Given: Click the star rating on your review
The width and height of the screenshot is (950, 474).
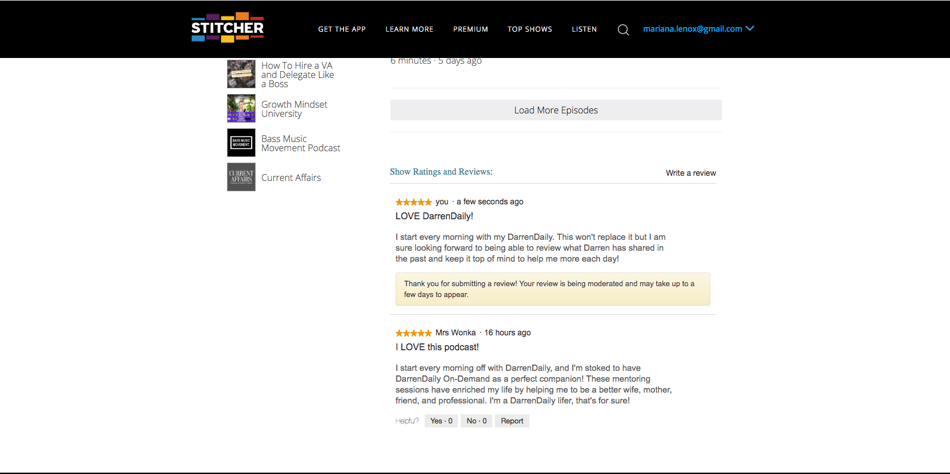Looking at the screenshot, I should pyautogui.click(x=413, y=202).
